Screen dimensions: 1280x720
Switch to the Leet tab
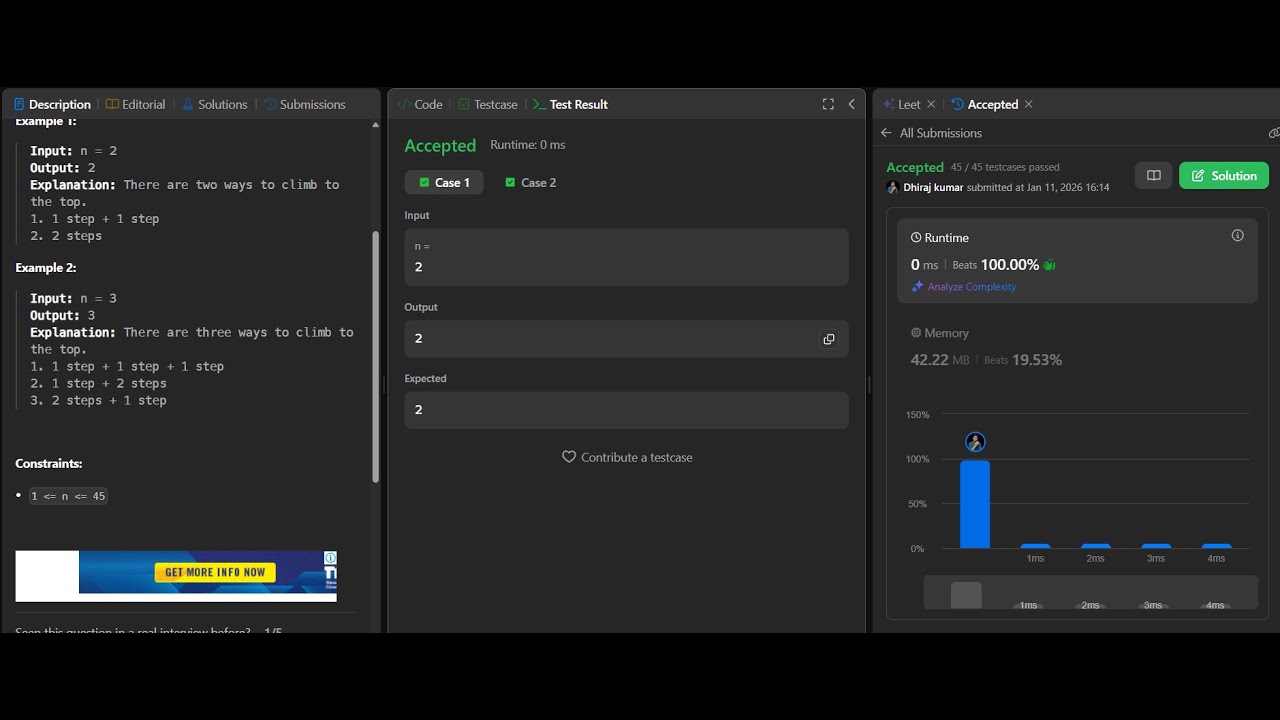[902, 104]
